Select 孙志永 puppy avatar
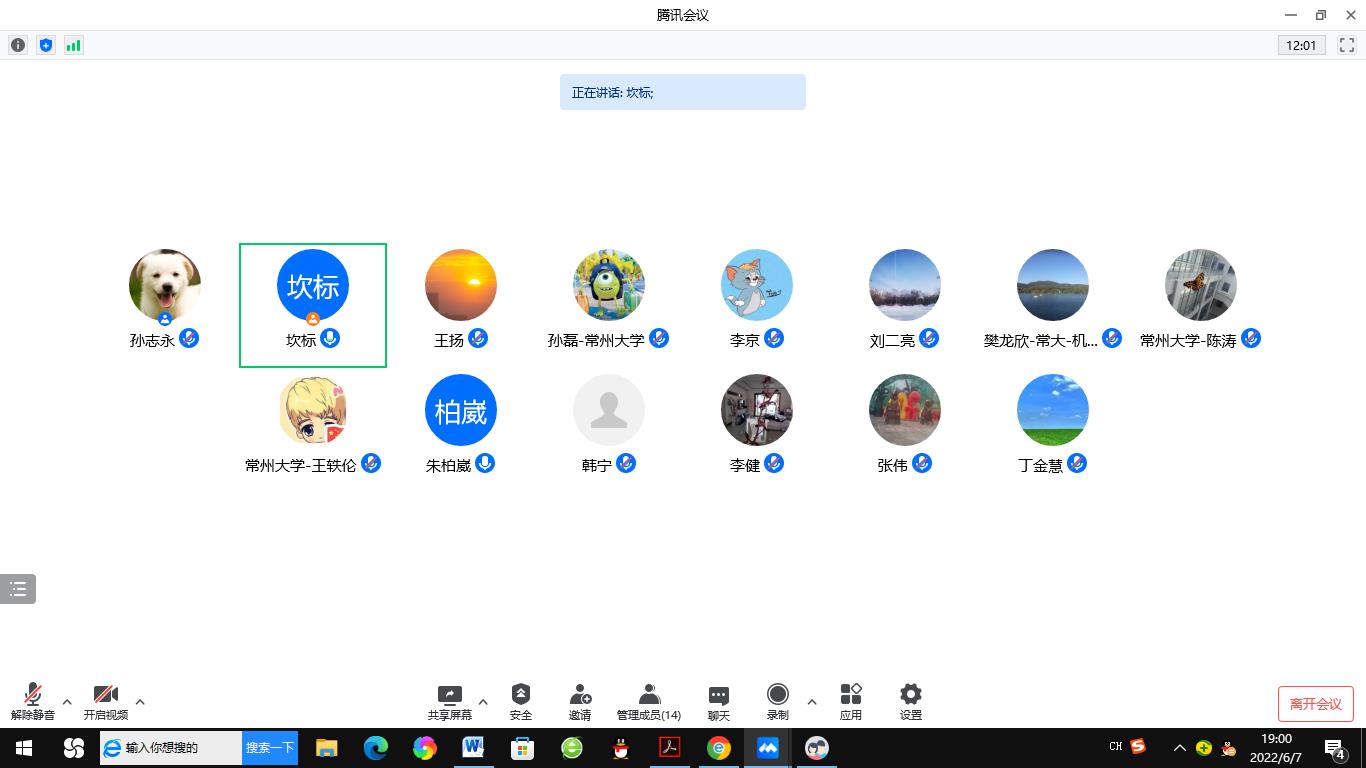This screenshot has width=1366, height=768. pos(165,285)
